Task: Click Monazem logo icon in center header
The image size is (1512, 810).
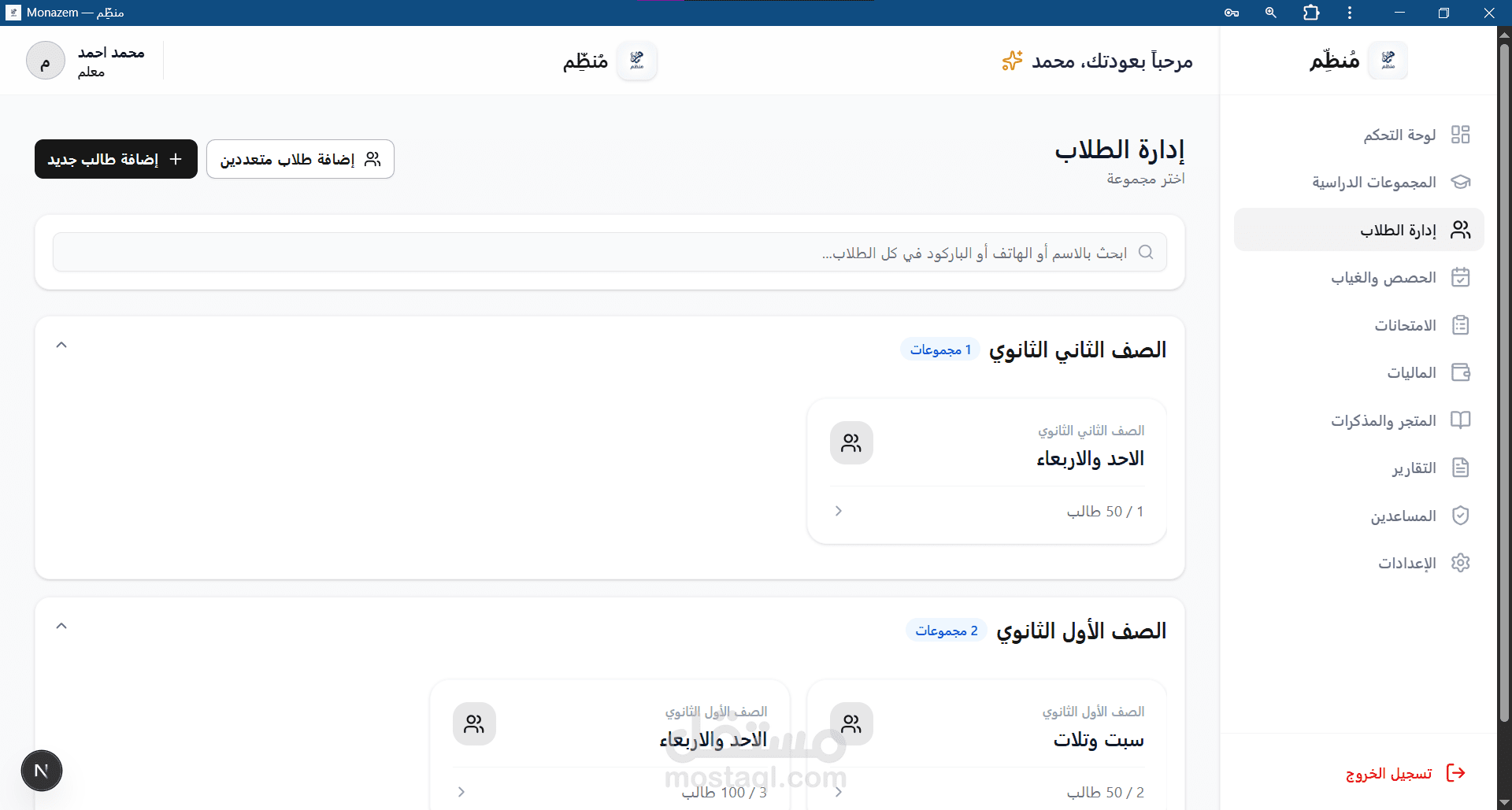Action: tap(637, 61)
